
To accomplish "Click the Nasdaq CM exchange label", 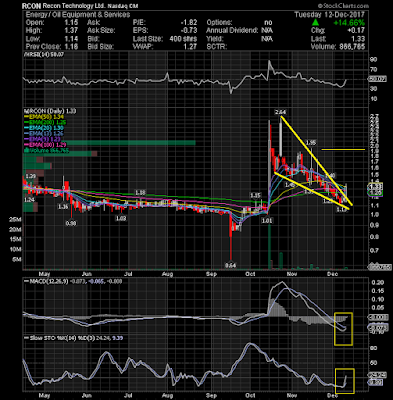I will [124, 6].
